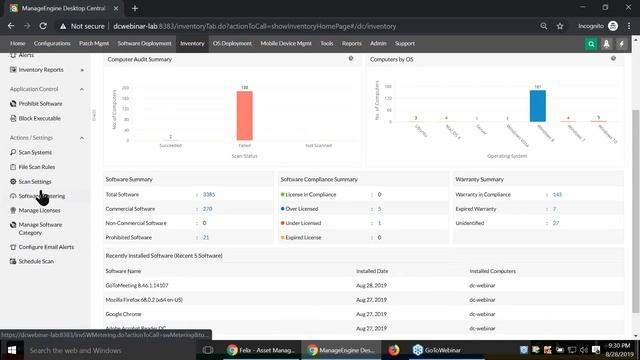Image resolution: width=640 pixels, height=360 pixels.
Task: Click the Failed bar in audit chart
Action: tap(244, 116)
